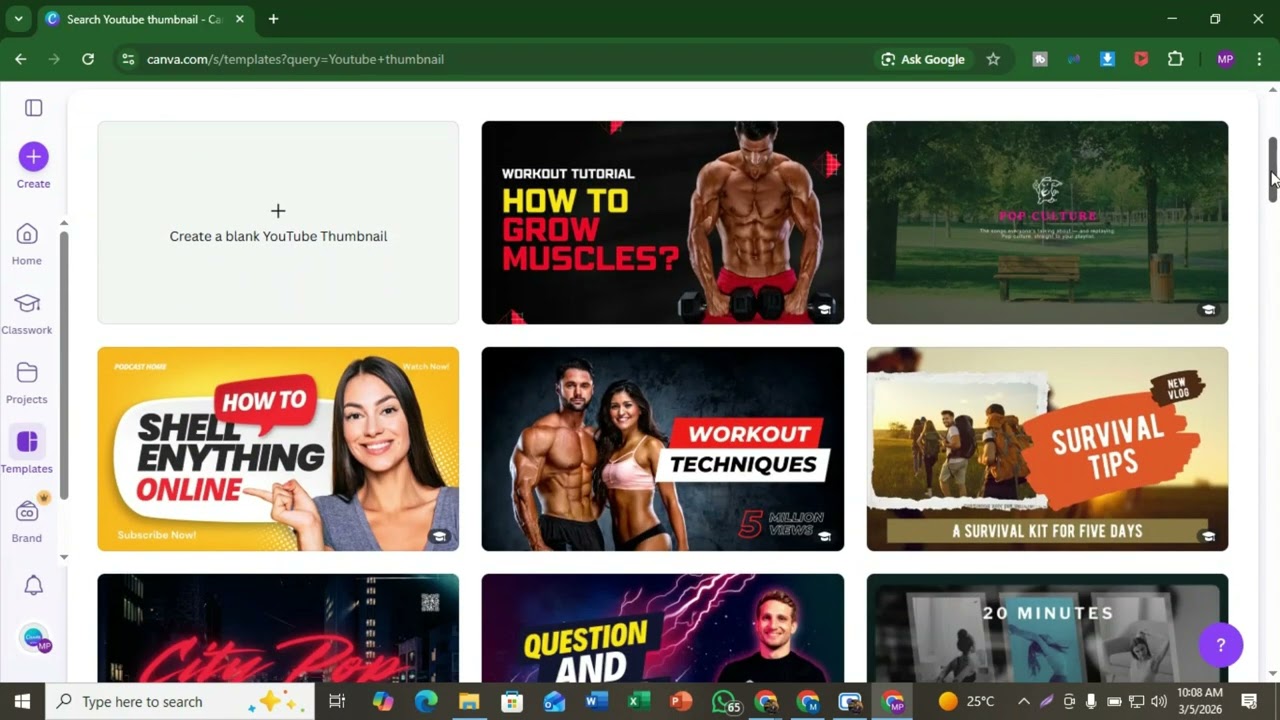Image resolution: width=1280 pixels, height=720 pixels.
Task: Open the red play-tag extension icon
Action: pos(1141,59)
